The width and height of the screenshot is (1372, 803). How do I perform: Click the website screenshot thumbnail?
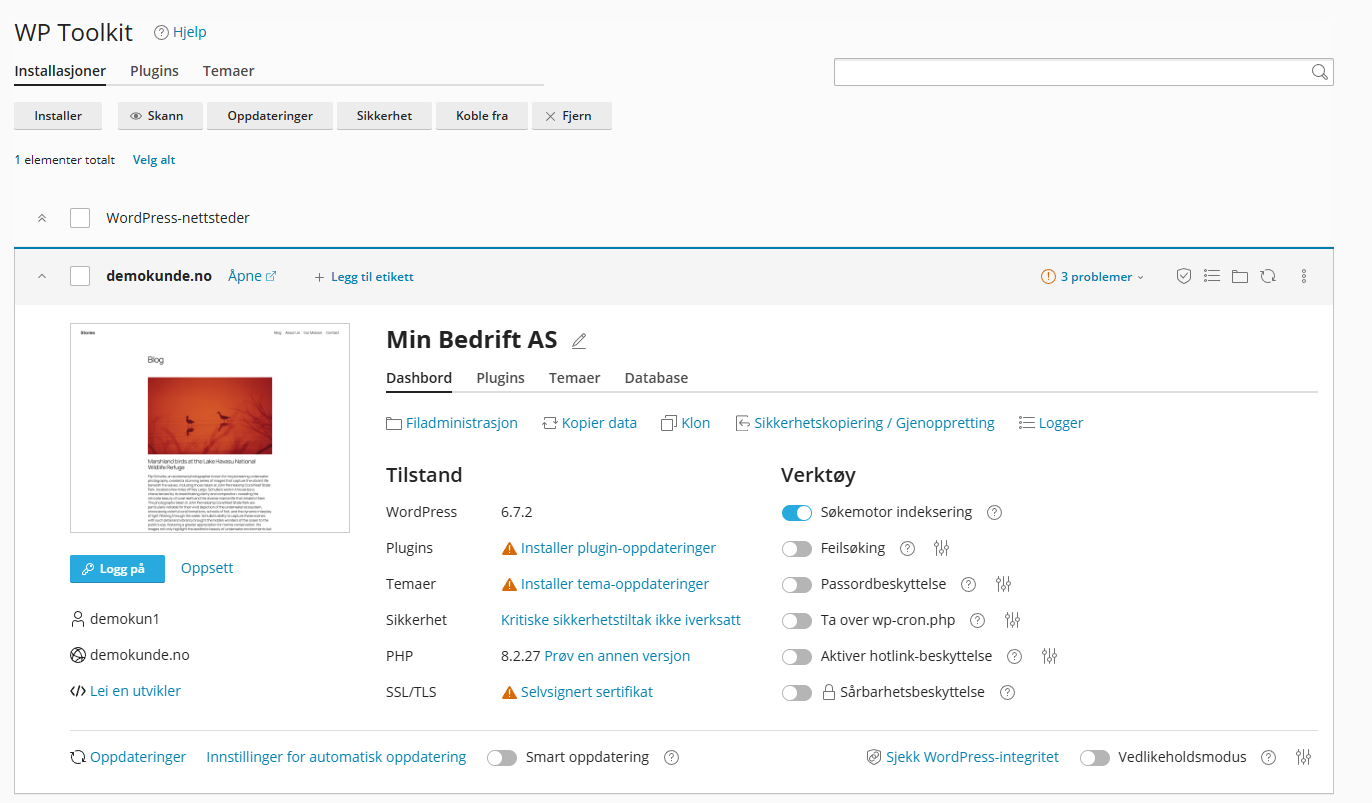pyautogui.click(x=210, y=428)
